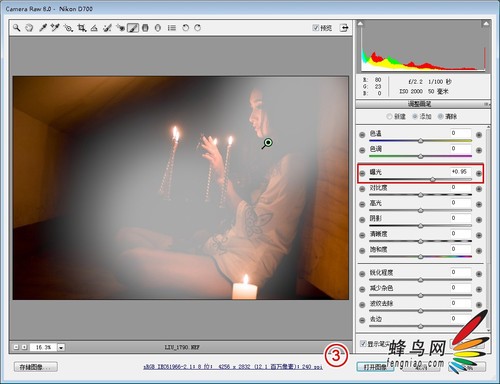Toggle full screen mode icon
This screenshot has height=384, width=500.
coord(344,28)
